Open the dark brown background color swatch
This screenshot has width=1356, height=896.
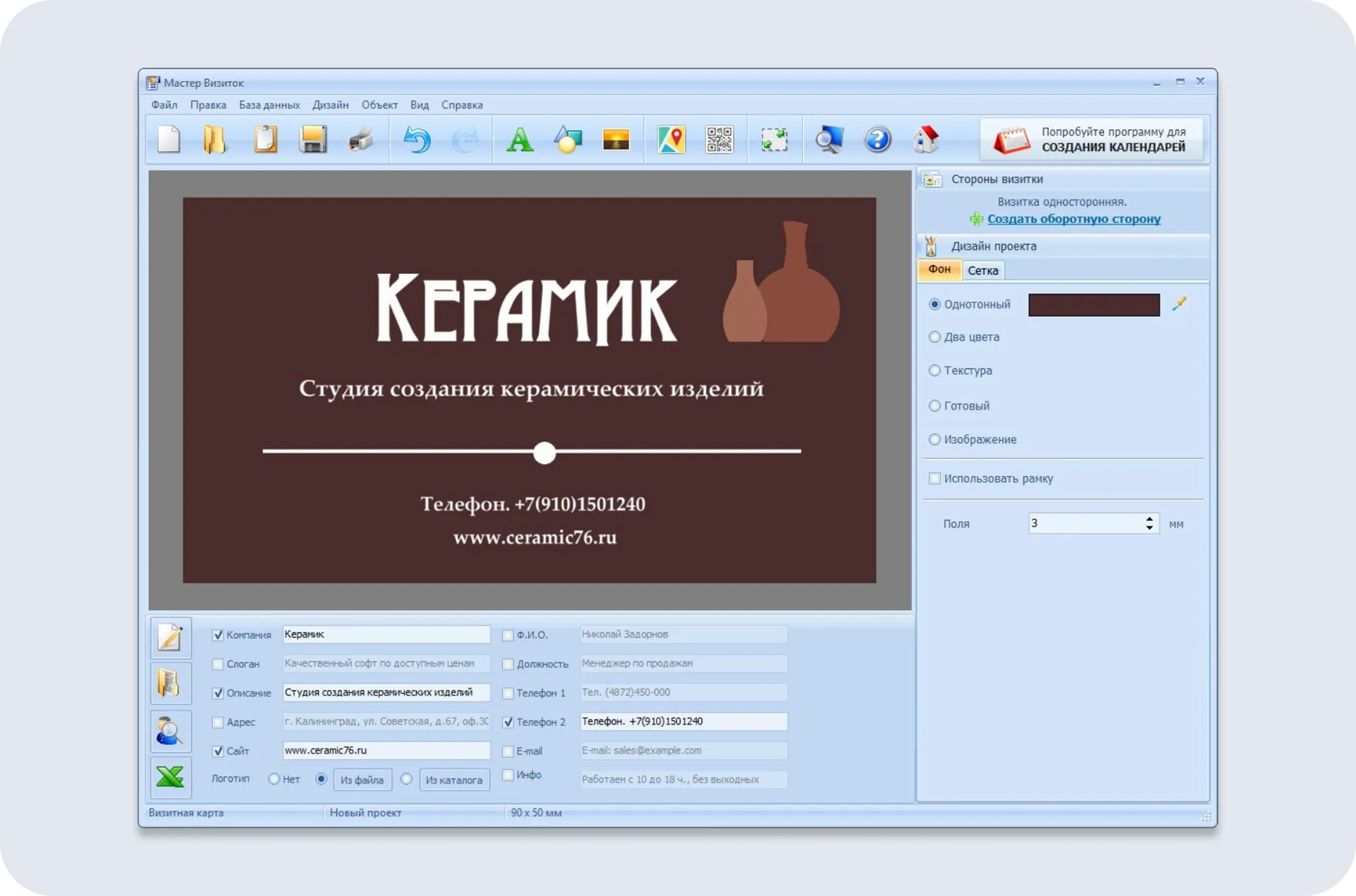pyautogui.click(x=1093, y=304)
